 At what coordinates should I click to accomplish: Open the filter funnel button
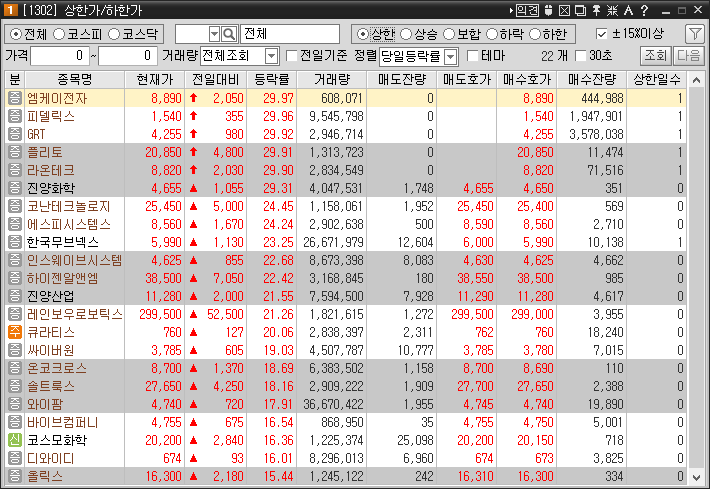(x=695, y=34)
